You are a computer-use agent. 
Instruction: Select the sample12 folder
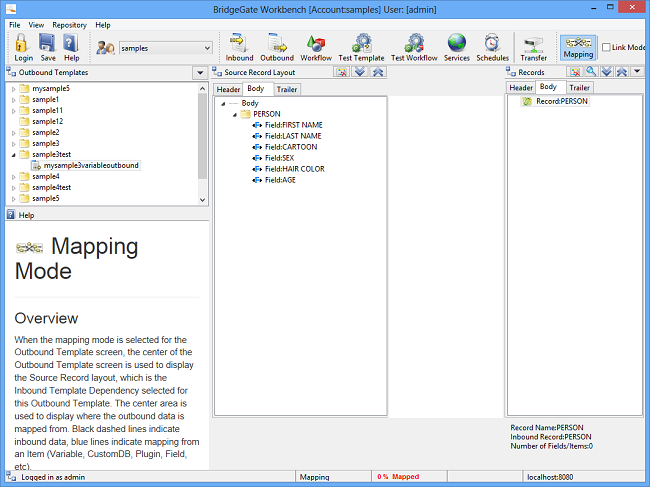pyautogui.click(x=48, y=121)
